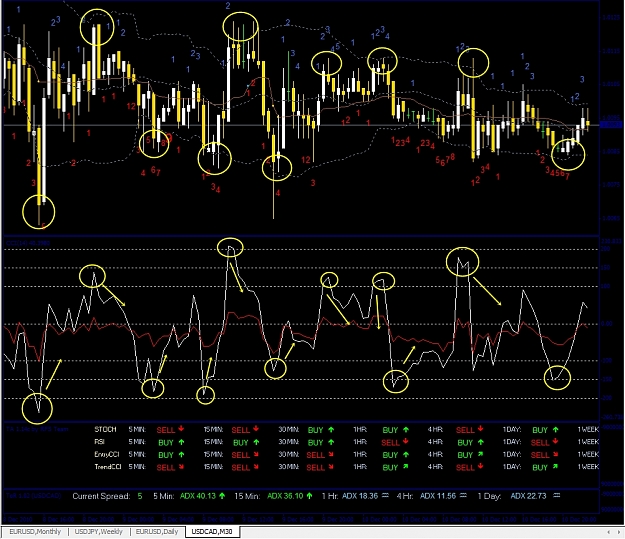The image size is (625, 539).
Task: Click the current price marker on price axis
Action: click(x=611, y=125)
